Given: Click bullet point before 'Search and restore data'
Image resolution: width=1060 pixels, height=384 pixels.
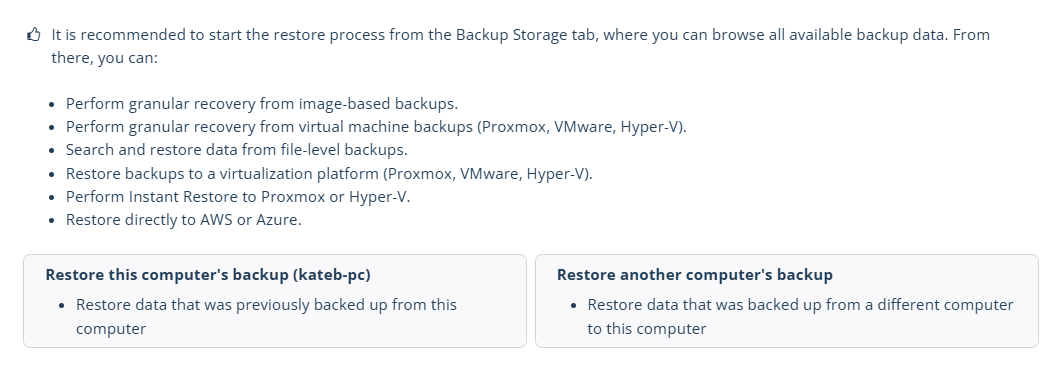Looking at the screenshot, I should (53, 151).
